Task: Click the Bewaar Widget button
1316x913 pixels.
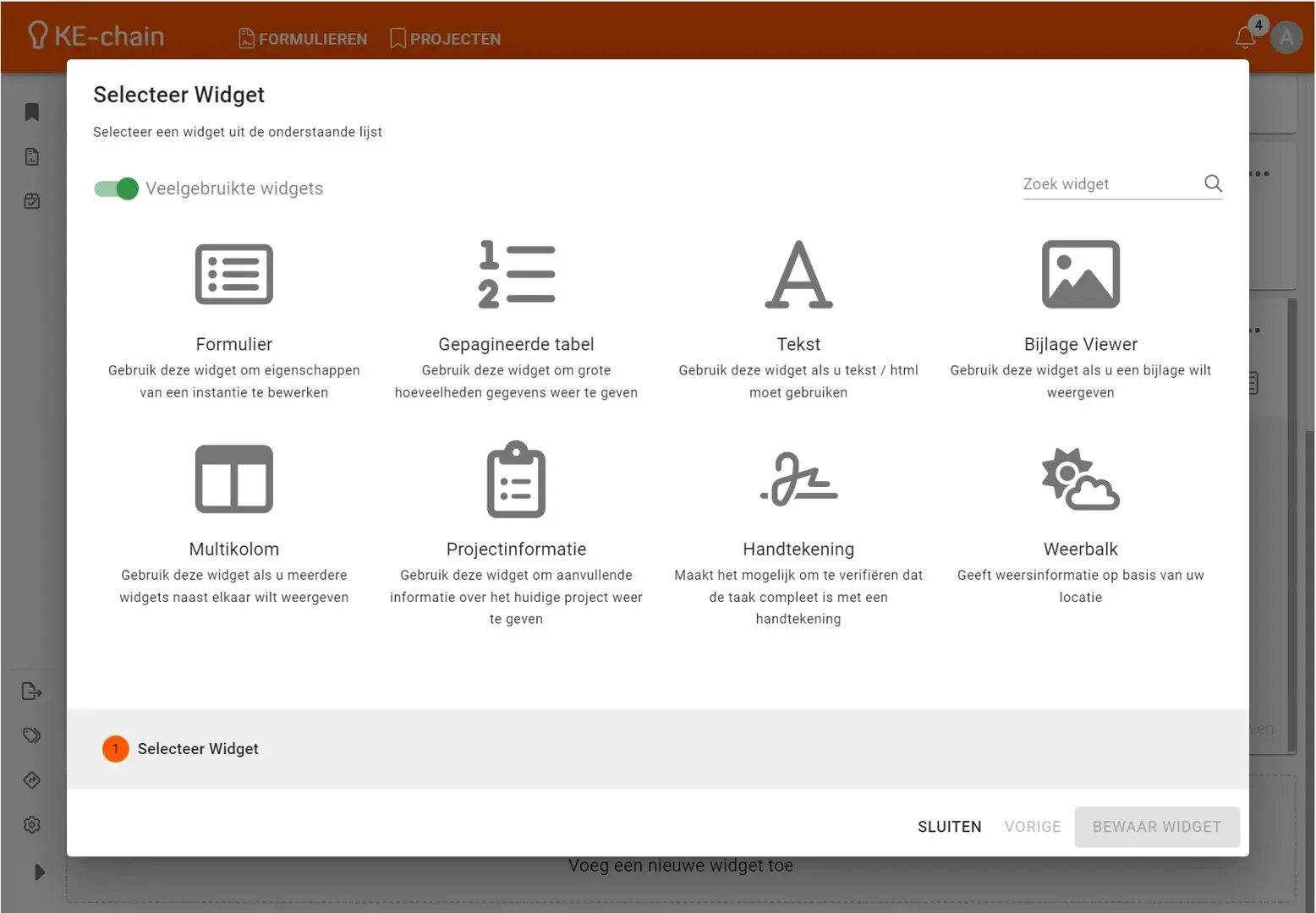Action: (x=1156, y=827)
